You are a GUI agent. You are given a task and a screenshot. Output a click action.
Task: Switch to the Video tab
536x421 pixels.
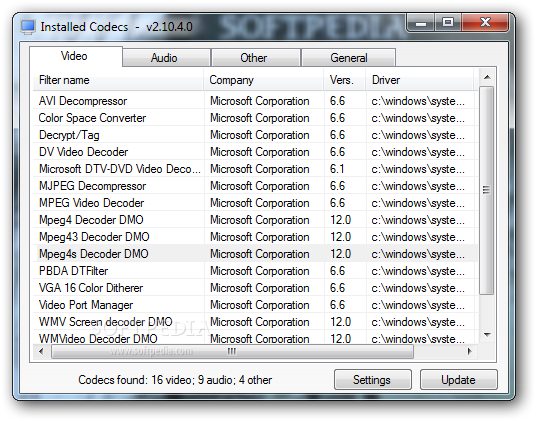pos(76,56)
